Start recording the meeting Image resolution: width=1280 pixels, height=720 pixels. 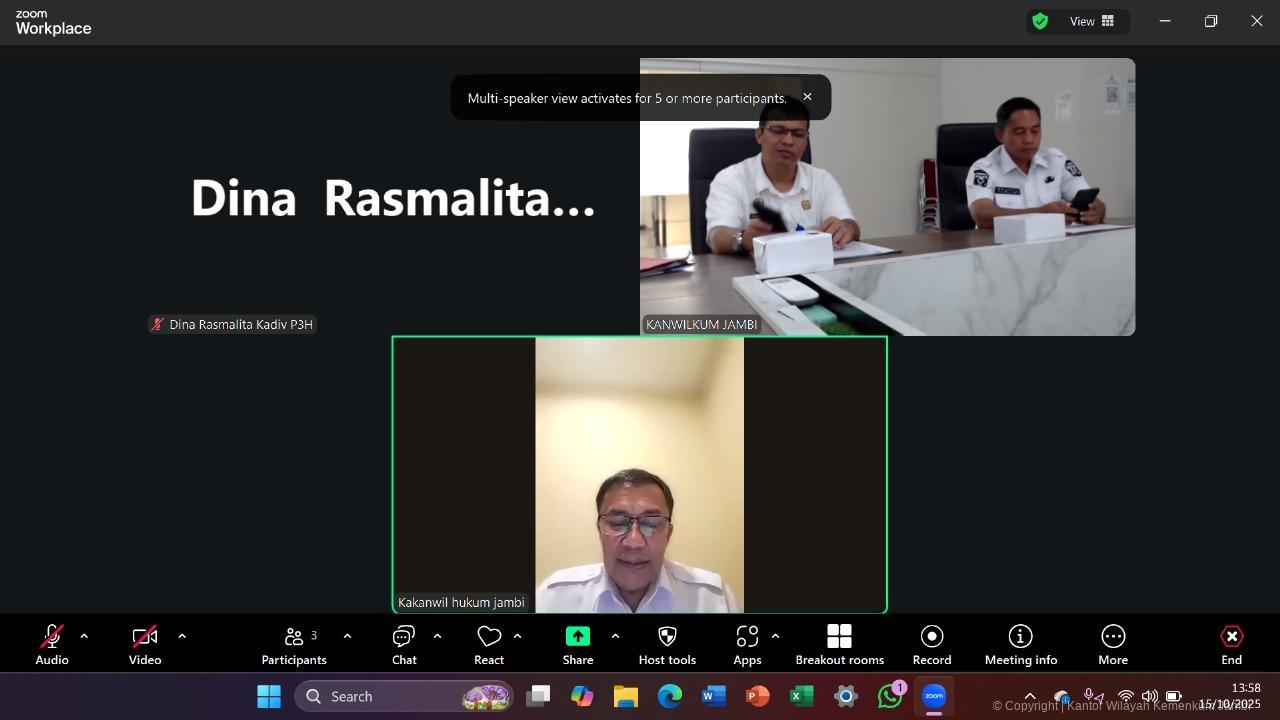point(931,645)
